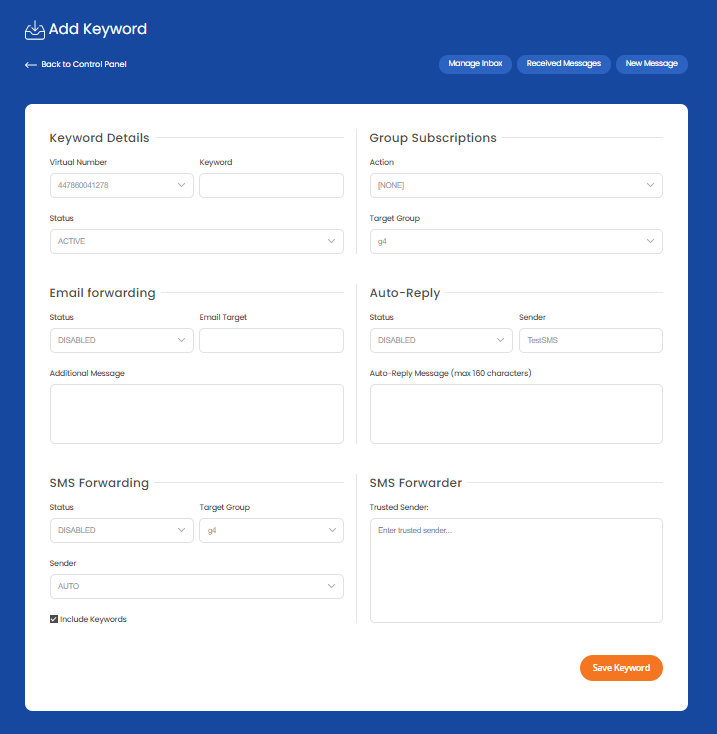Image resolution: width=717 pixels, height=734 pixels.
Task: Click the back arrow icon
Action: click(30, 65)
